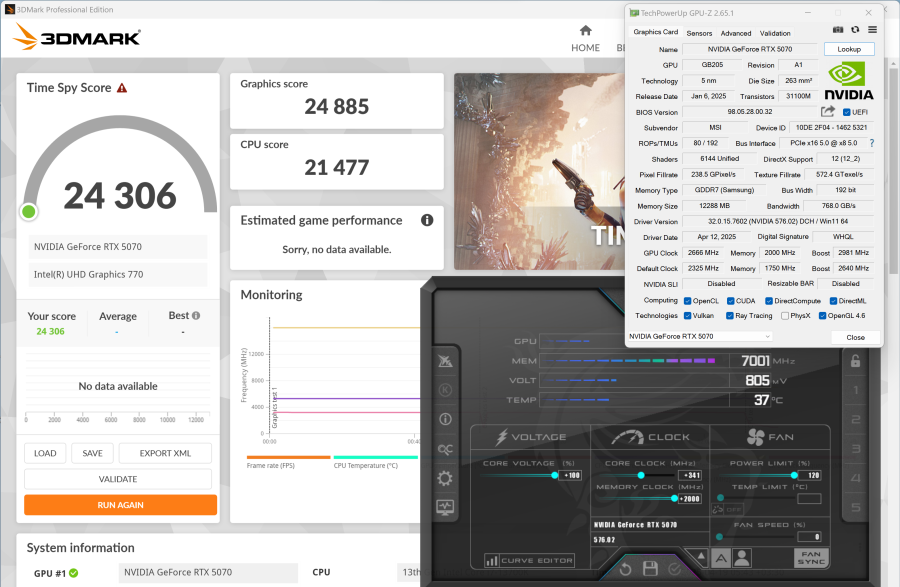Go to 3DMark HOME
This screenshot has width=900, height=587.
pos(585,38)
